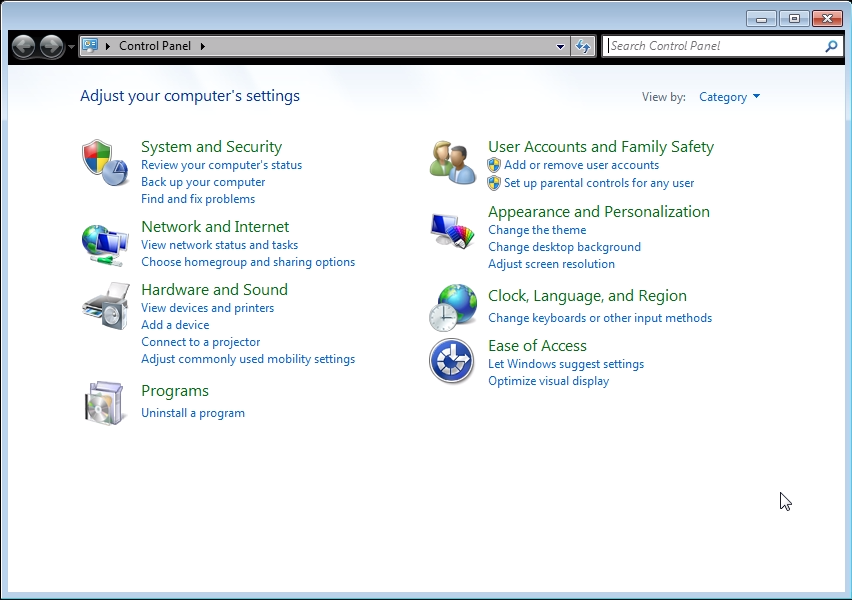Click the Add or remove user accounts link
The width and height of the screenshot is (852, 600).
point(581,165)
